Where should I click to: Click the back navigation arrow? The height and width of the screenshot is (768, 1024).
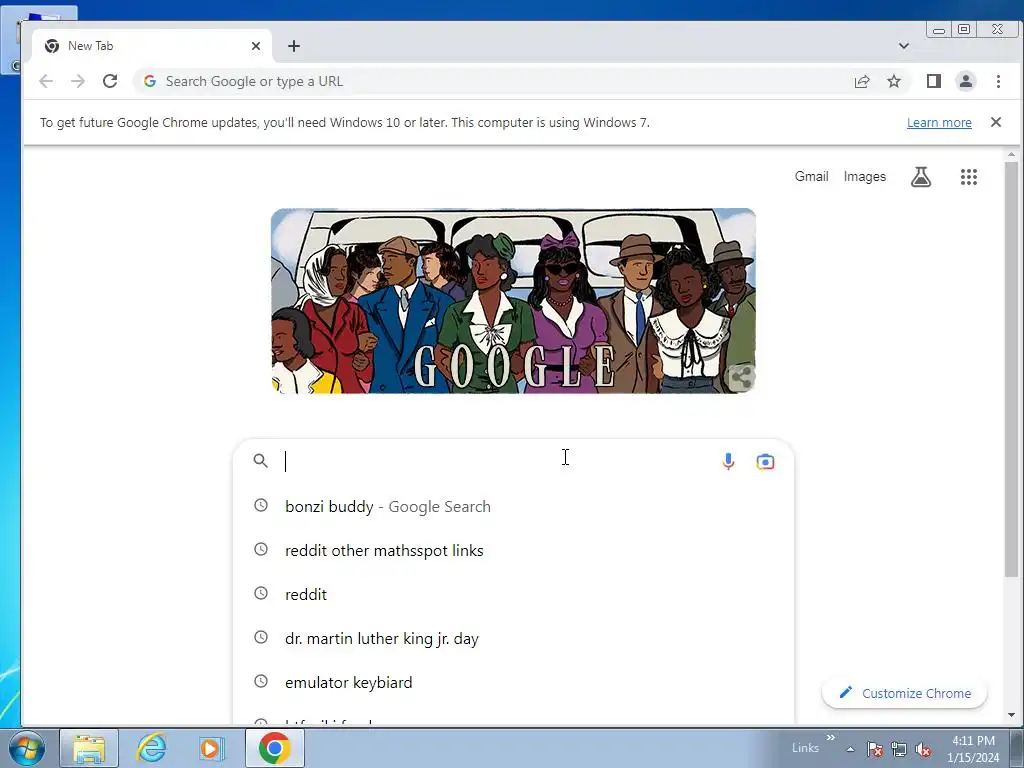pyautogui.click(x=46, y=81)
